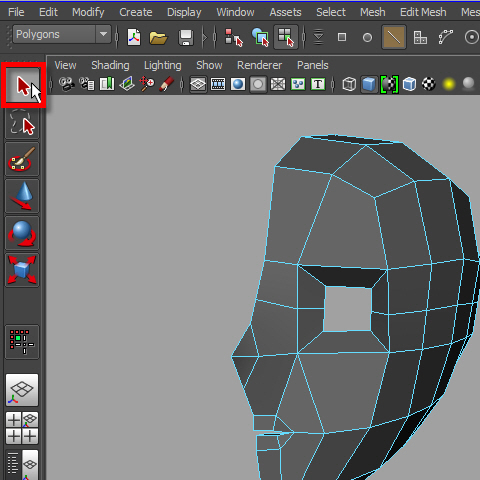Open the Edit Mesh menu
Screen dimensions: 480x480
[x=423, y=12]
